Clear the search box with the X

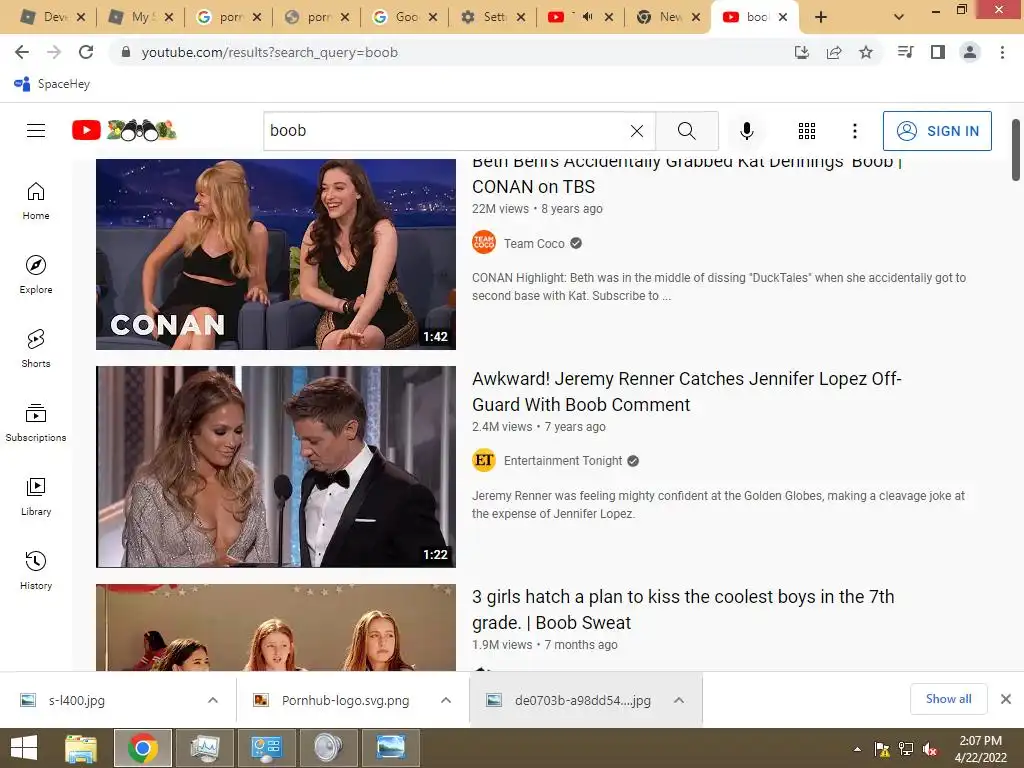tap(637, 131)
